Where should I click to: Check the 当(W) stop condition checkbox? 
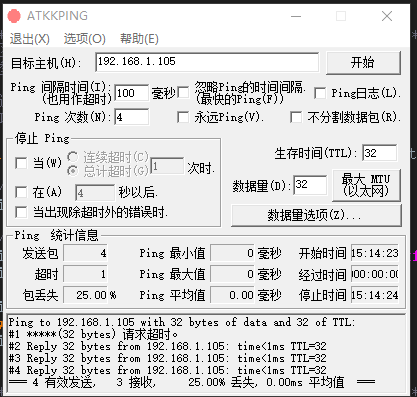[21, 163]
